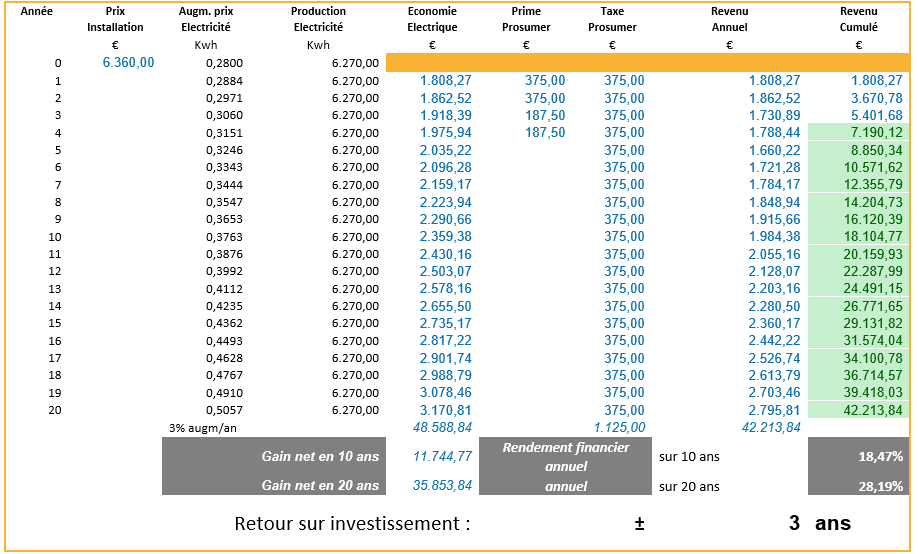Select the electricity price 0,5057 in year 20
This screenshot has width=918, height=554.
click(x=224, y=411)
